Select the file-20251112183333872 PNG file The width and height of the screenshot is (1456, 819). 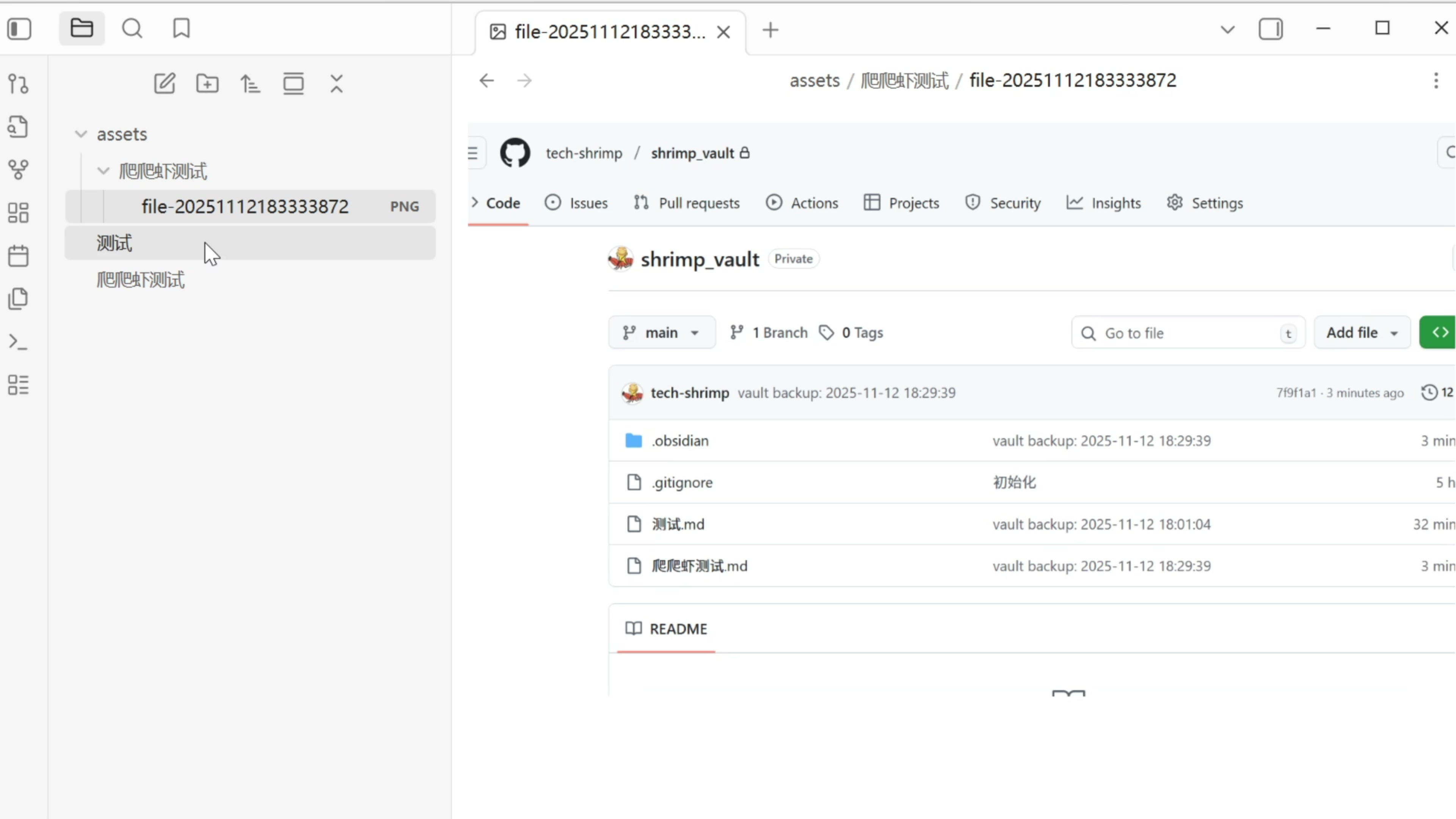click(245, 206)
